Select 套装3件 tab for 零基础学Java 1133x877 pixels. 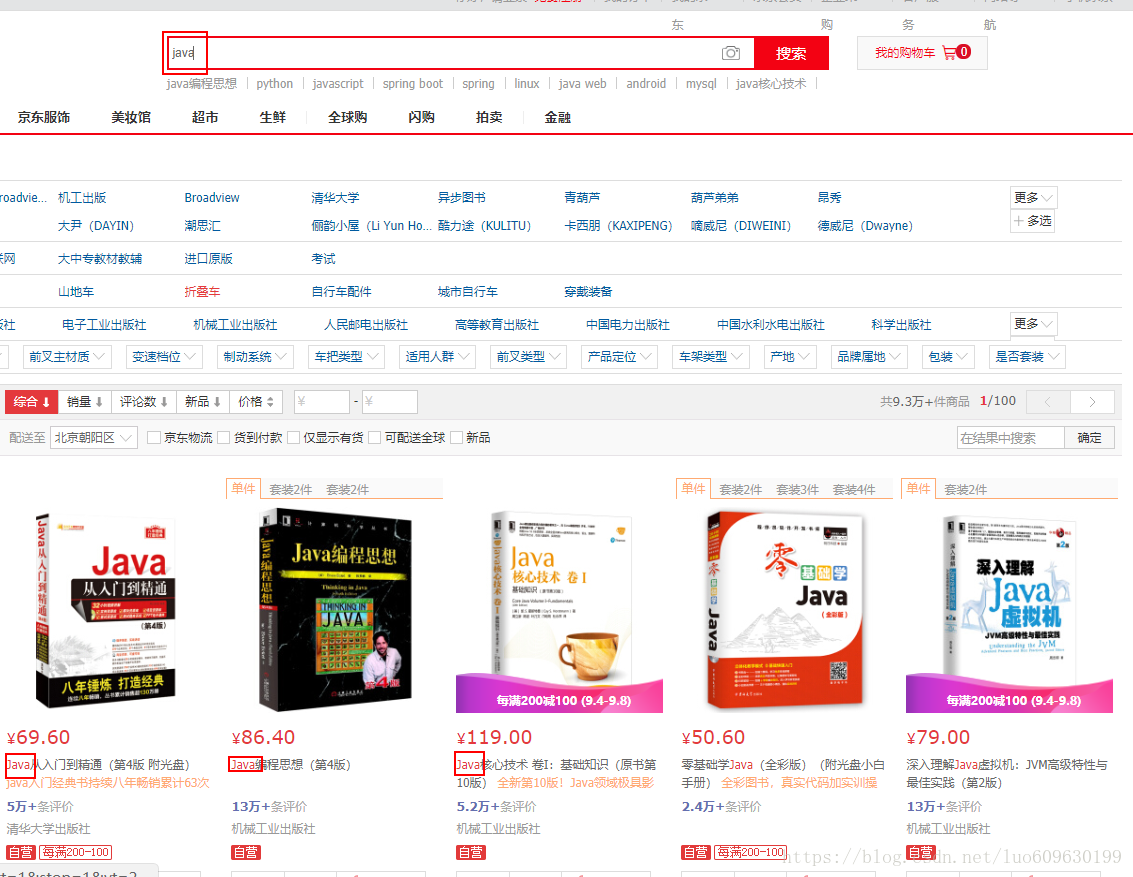pos(797,490)
